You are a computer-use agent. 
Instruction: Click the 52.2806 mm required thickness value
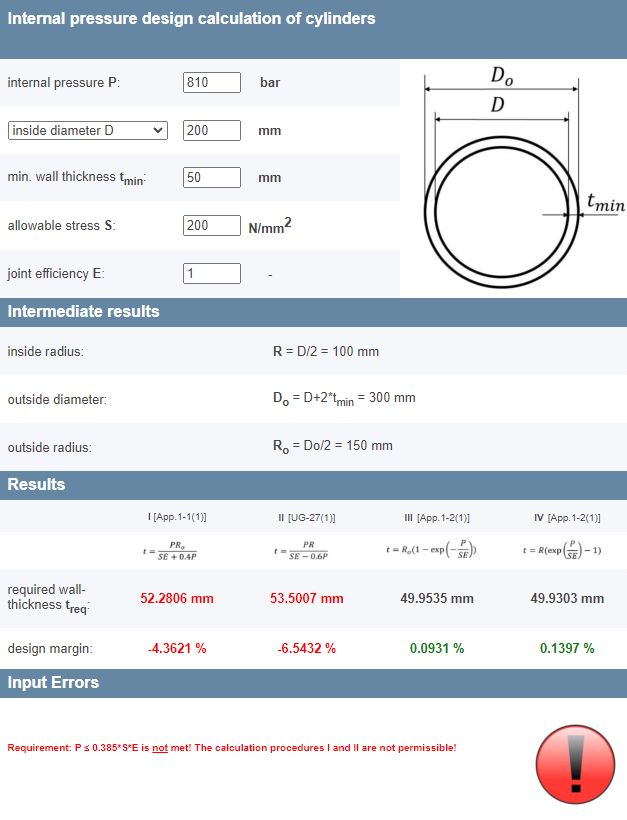coord(177,598)
